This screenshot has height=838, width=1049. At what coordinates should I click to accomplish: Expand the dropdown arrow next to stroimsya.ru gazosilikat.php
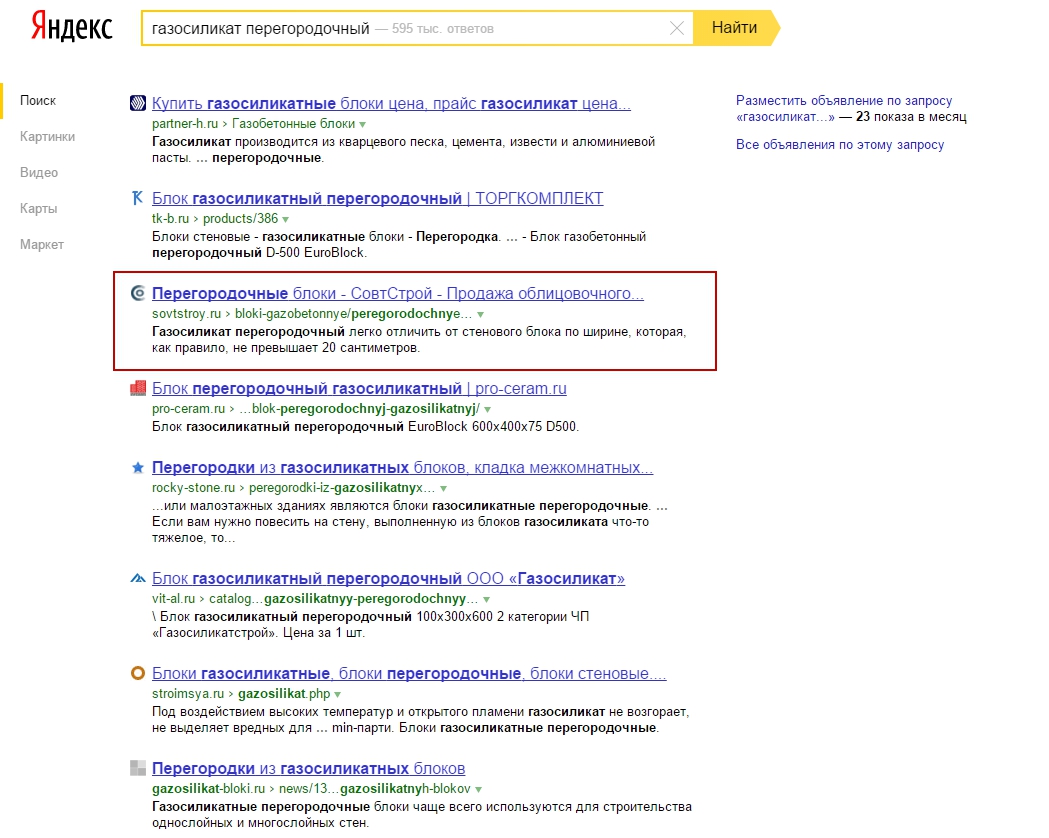coord(337,694)
